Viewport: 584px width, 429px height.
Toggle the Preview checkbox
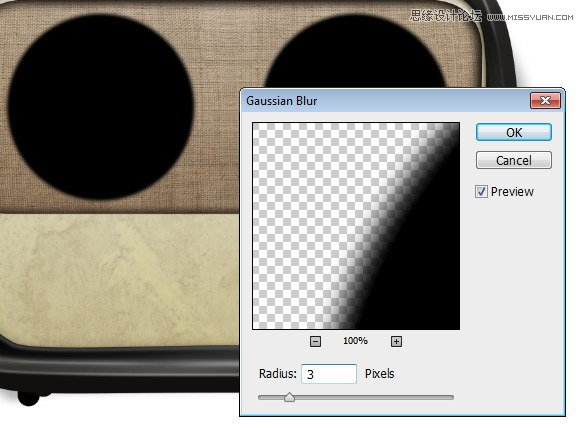coord(481,191)
